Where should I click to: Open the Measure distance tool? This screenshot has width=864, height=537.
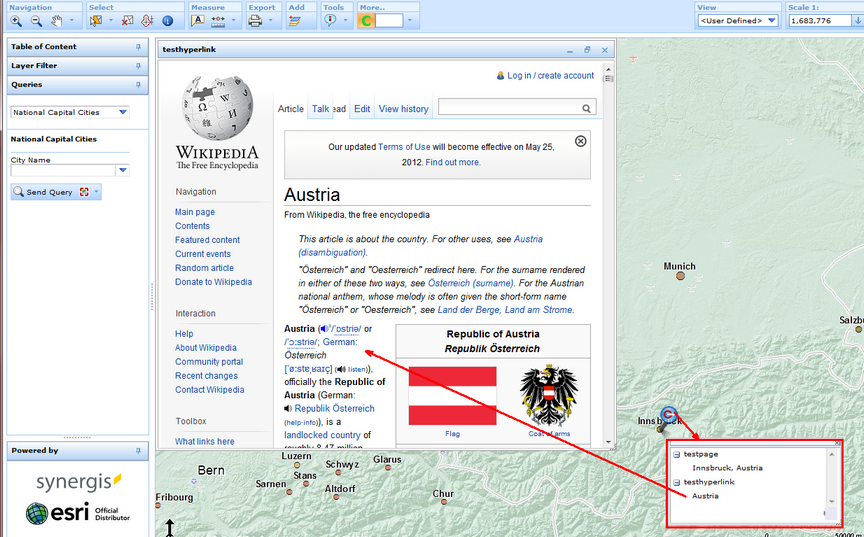click(x=220, y=20)
